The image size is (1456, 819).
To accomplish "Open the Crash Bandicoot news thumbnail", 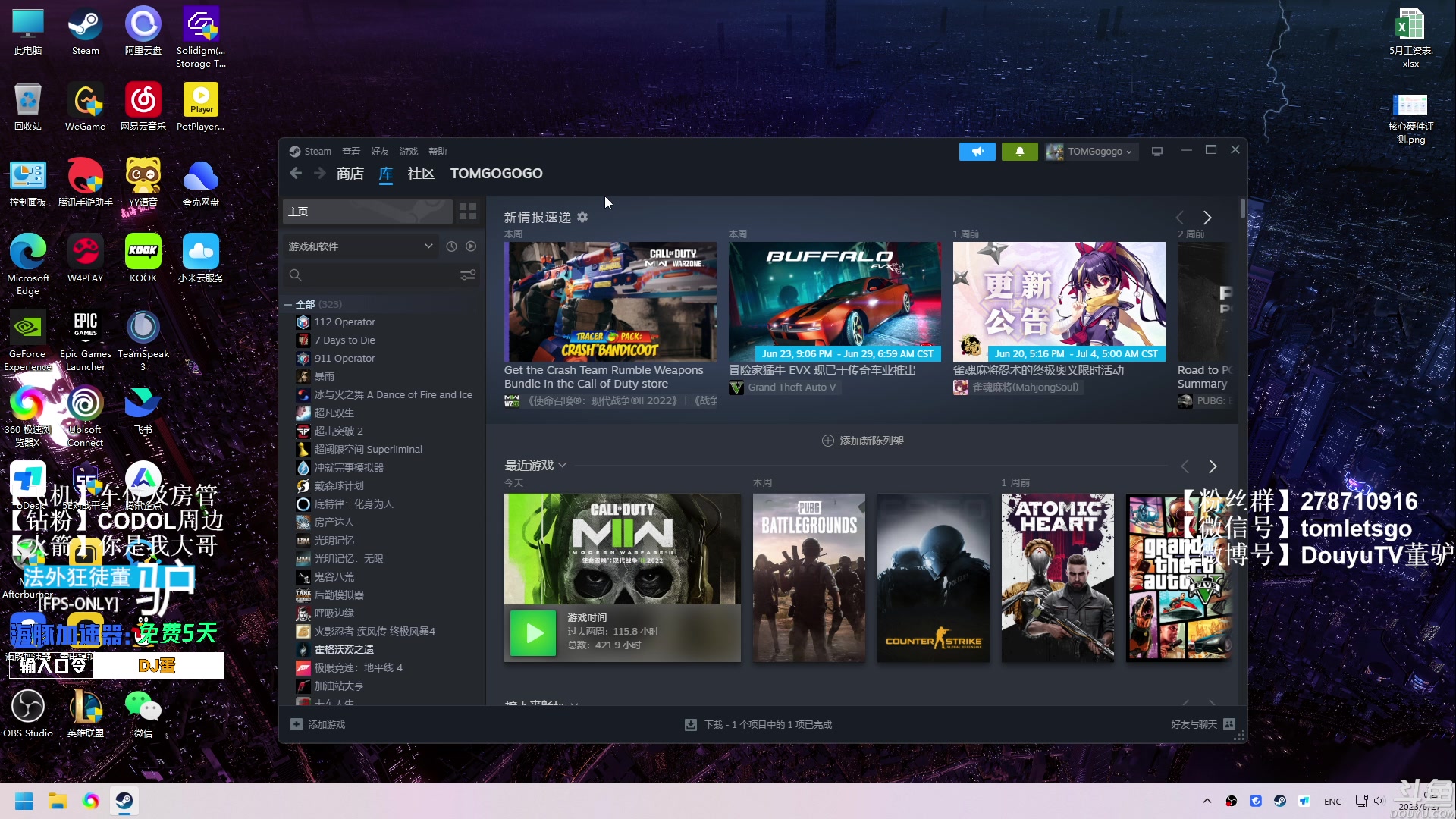I will click(x=610, y=302).
